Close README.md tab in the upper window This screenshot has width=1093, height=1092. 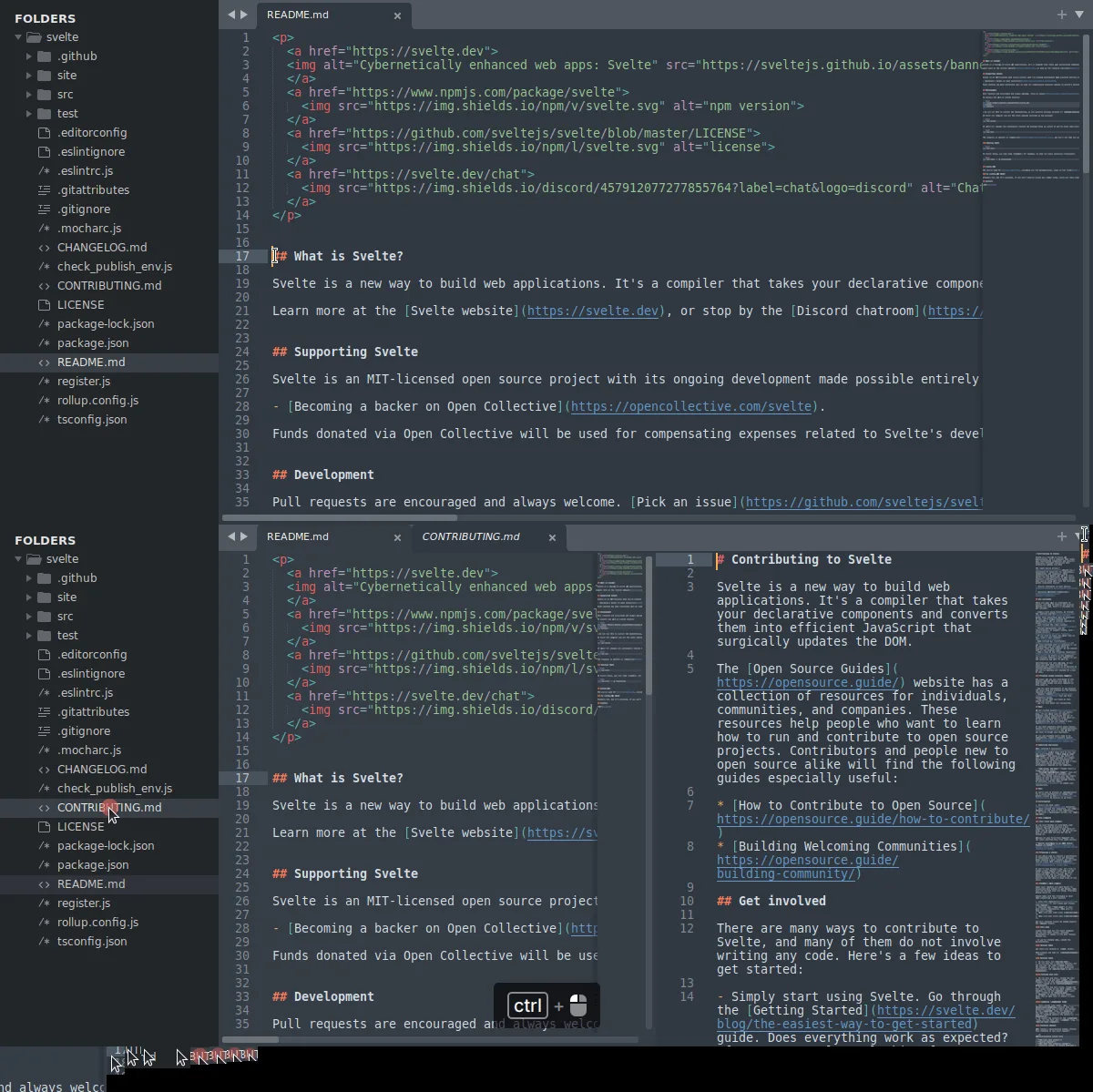tap(397, 15)
